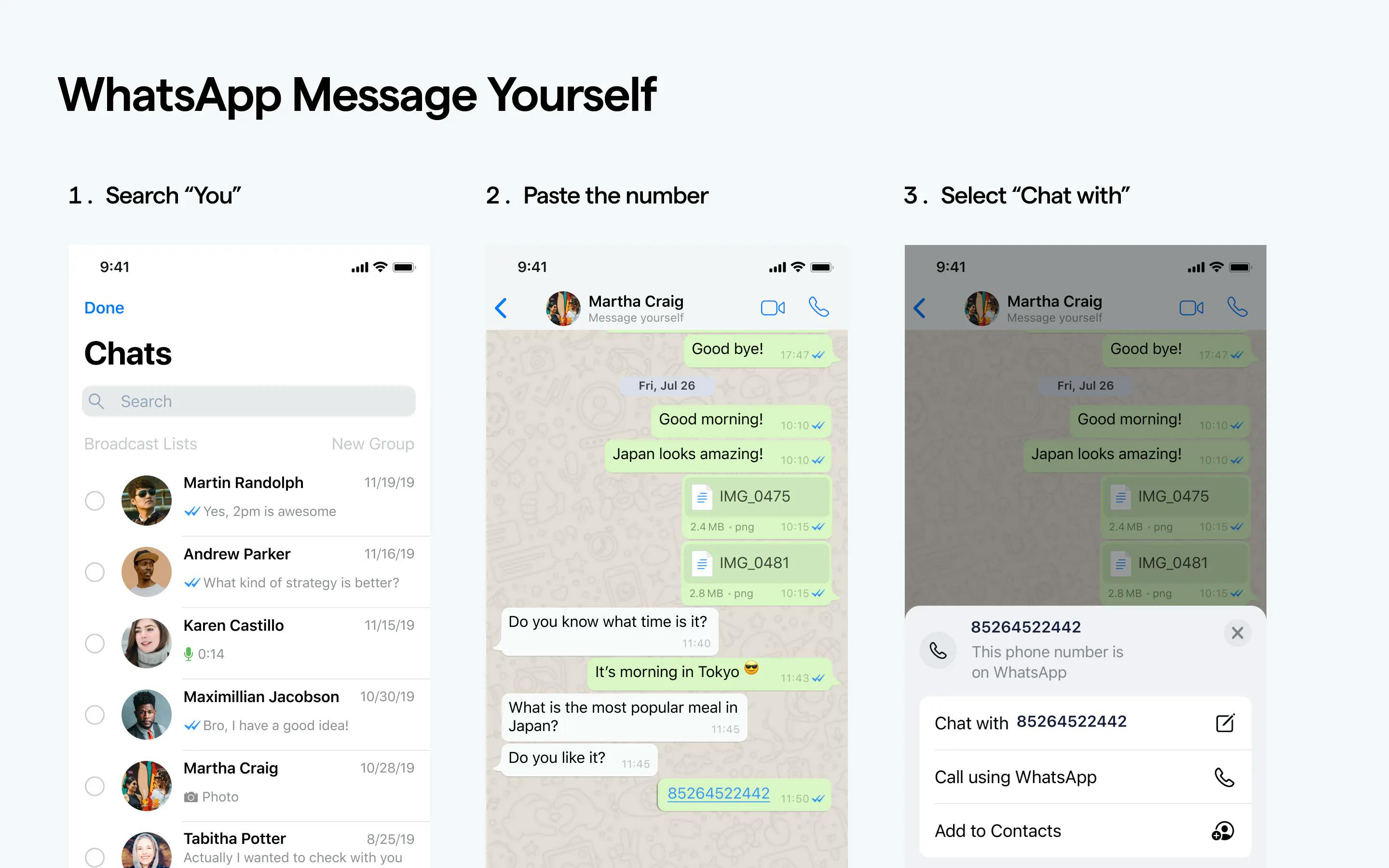The image size is (1389, 868).
Task: Click the 'Add to Contacts' icon
Action: pyautogui.click(x=1223, y=829)
